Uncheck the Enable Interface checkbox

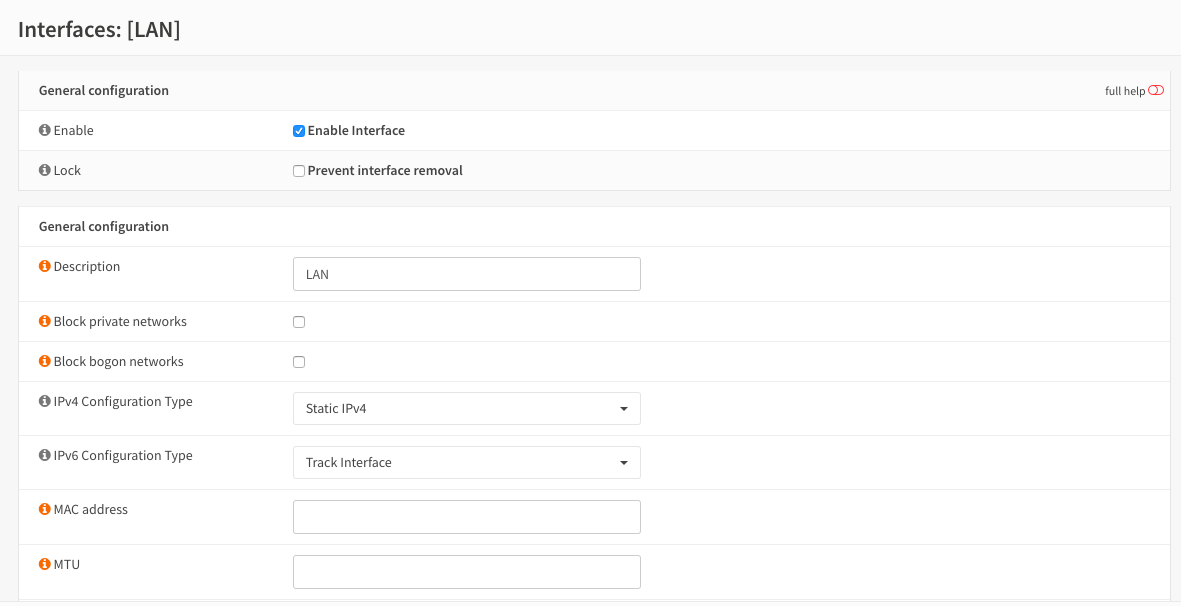point(298,131)
